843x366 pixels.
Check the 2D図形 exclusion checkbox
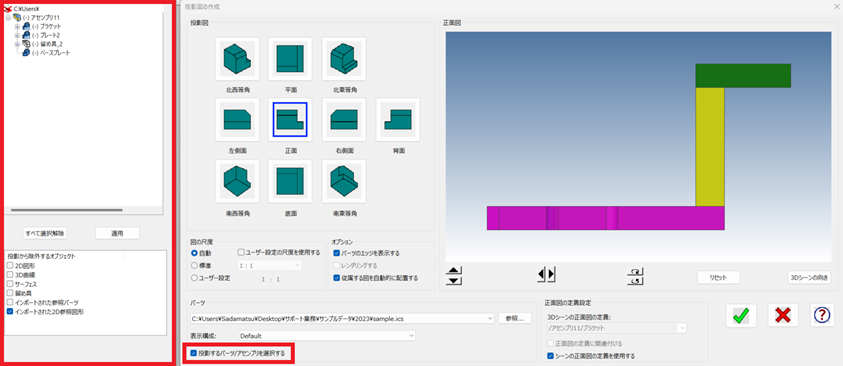10,265
